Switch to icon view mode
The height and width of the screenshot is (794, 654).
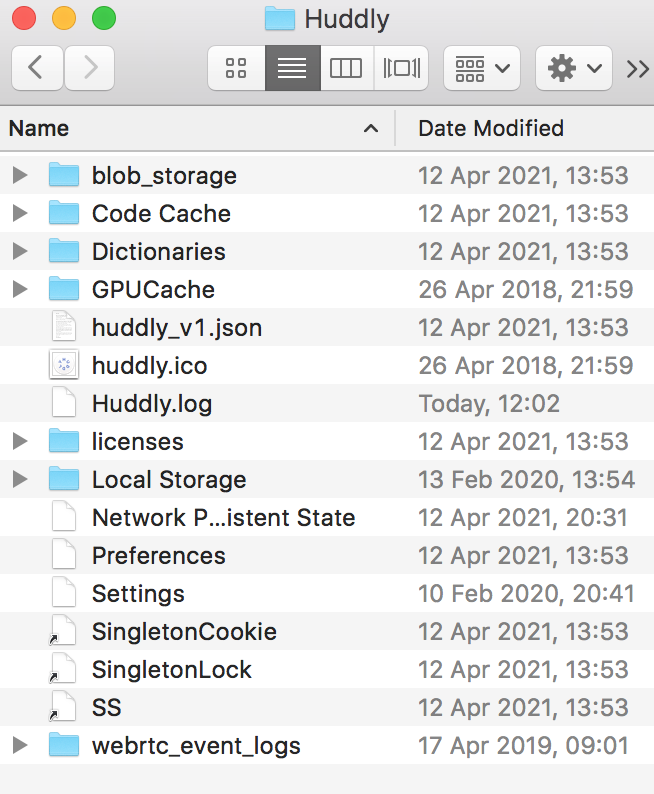(236, 68)
